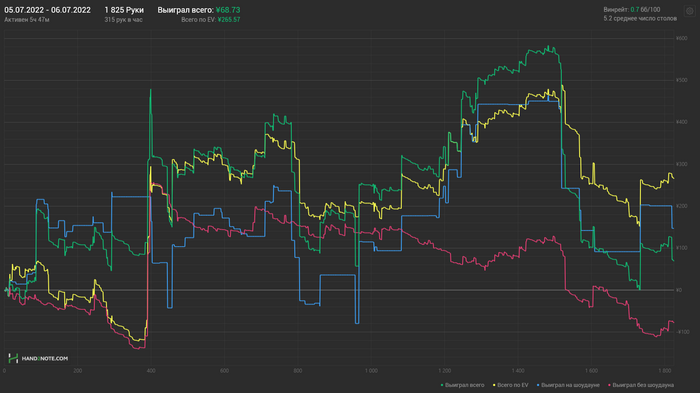Click the 400 label on the X axis
Screen dimensions: 700x393
point(151,371)
